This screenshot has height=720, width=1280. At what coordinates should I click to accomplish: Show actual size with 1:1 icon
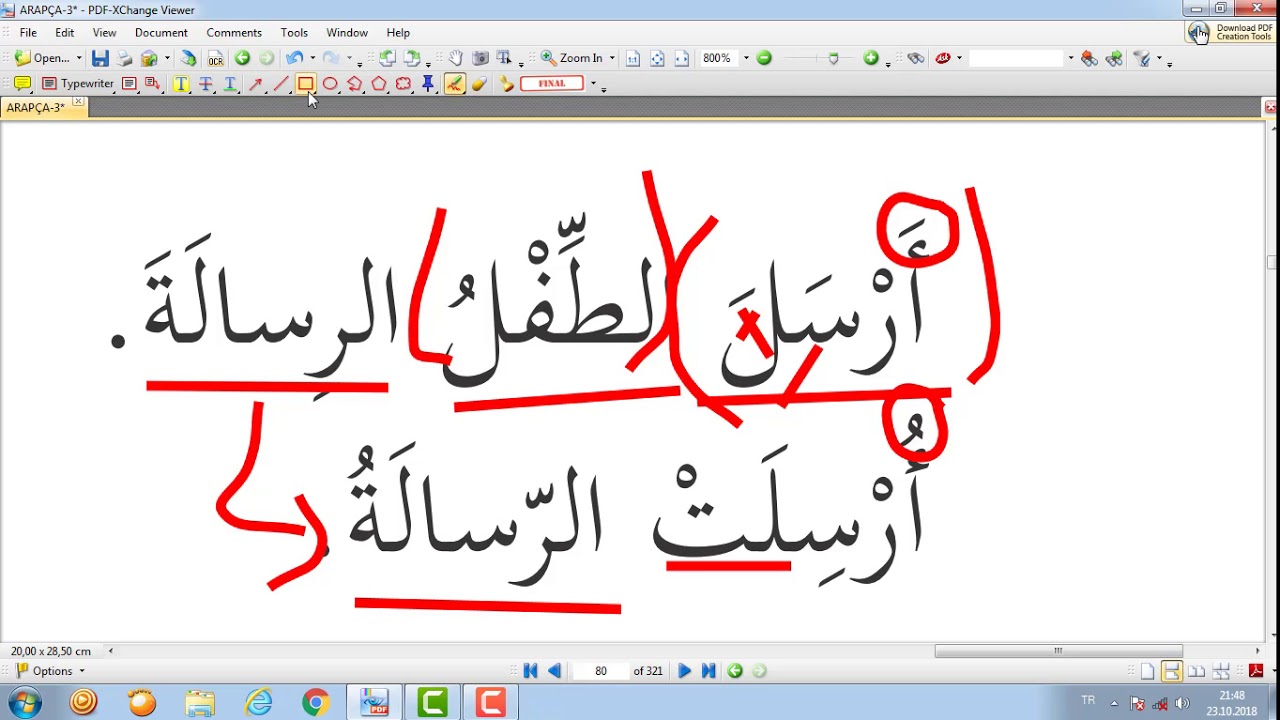point(633,58)
